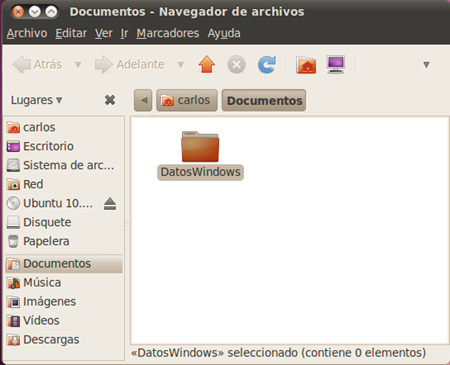Minimize the file browser window
This screenshot has width=450, height=365.
35,12
